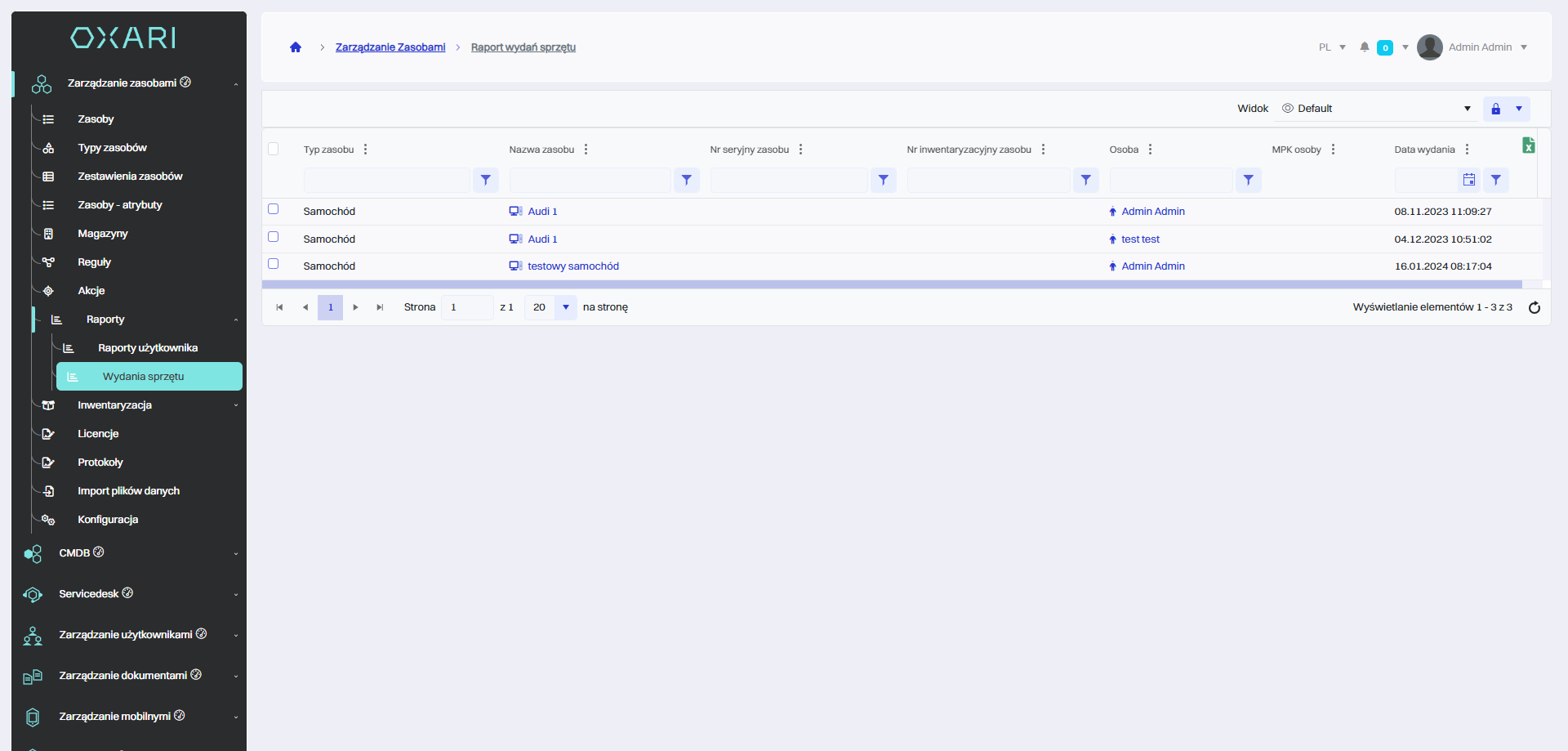Click the Zarządzanie Zasobami breadcrumb link
The height and width of the screenshot is (751, 1568).
pos(390,47)
